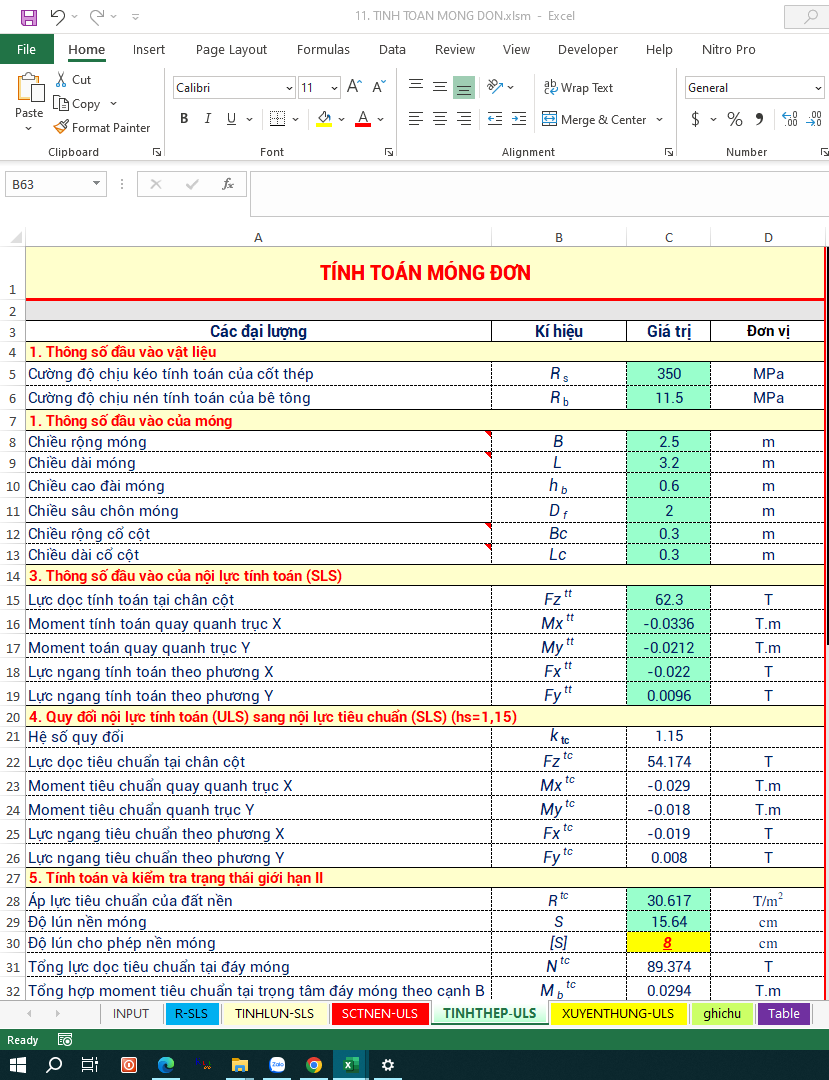Center text horizontally
Viewport: 829px width, 1080px height.
tap(440, 118)
